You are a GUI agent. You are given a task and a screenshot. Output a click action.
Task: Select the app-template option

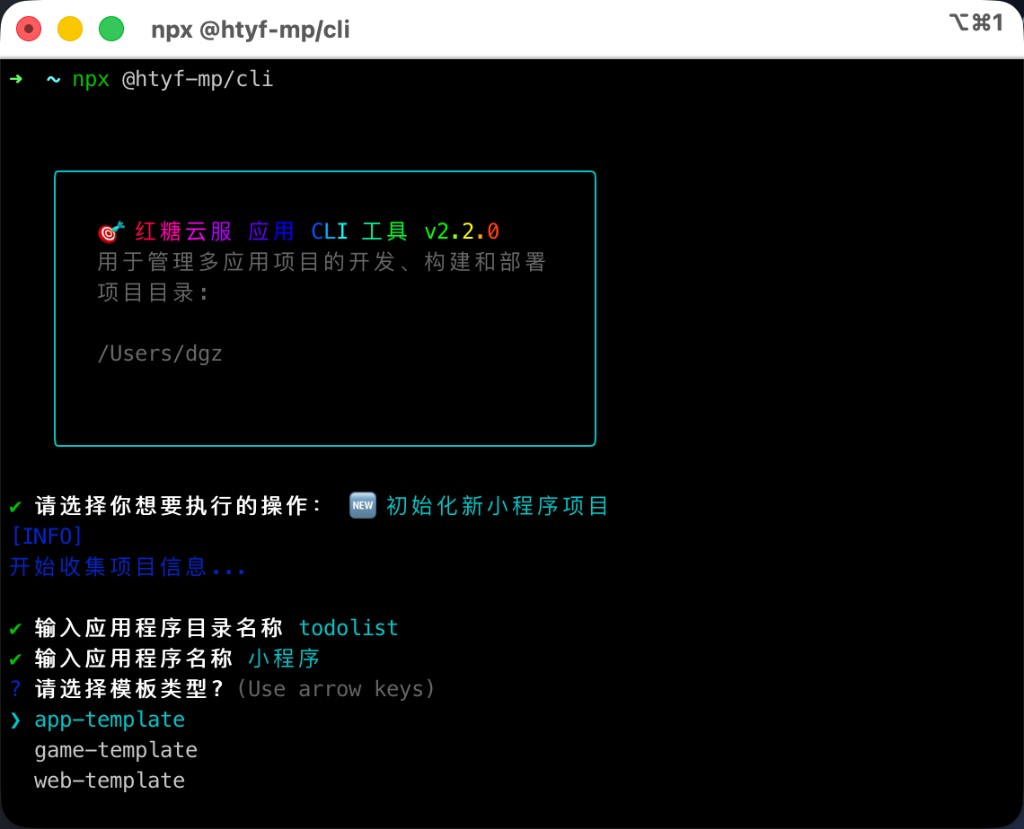point(109,720)
